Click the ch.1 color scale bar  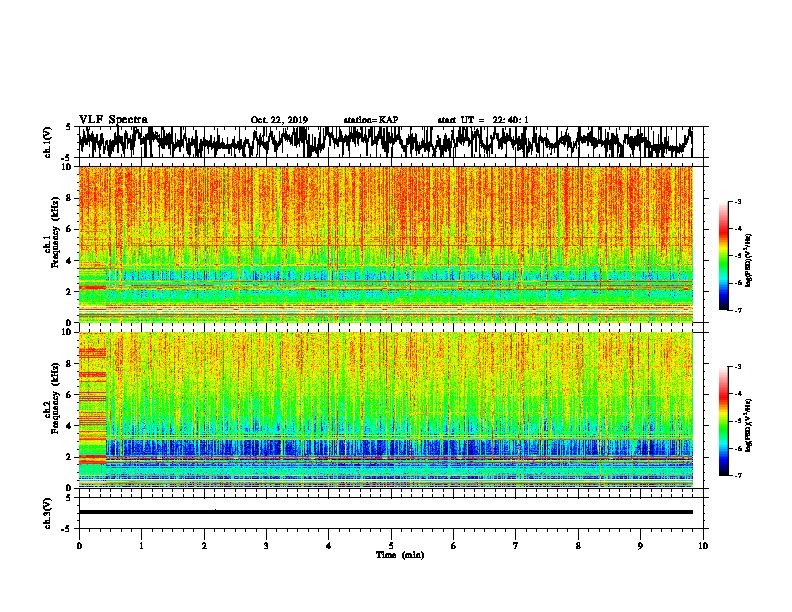(x=723, y=256)
